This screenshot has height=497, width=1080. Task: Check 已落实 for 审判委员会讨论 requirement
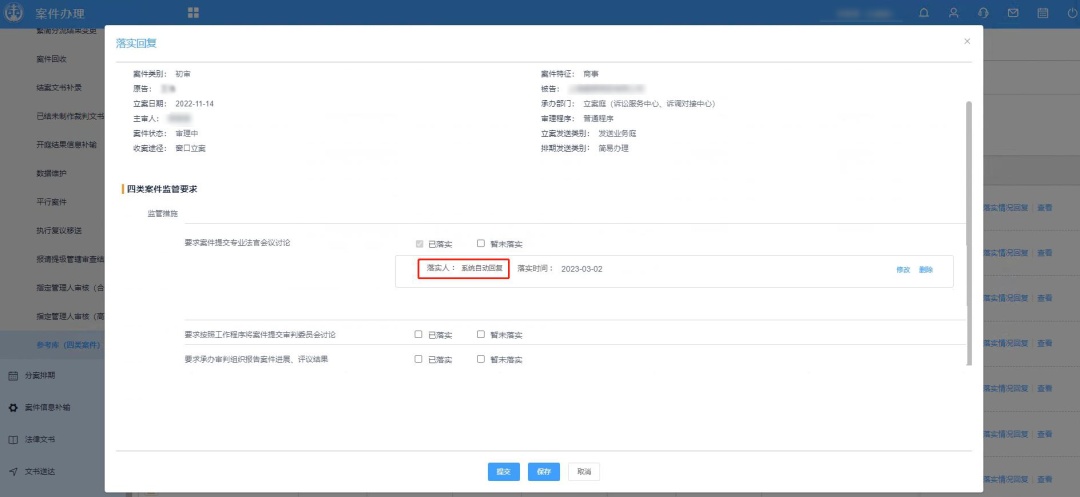(x=419, y=335)
